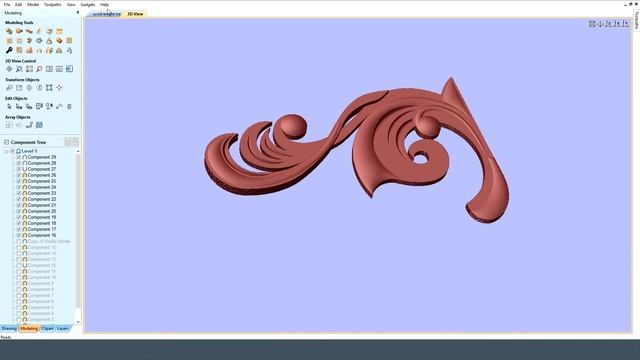Select the Zoom to Box tool

pos(29,69)
